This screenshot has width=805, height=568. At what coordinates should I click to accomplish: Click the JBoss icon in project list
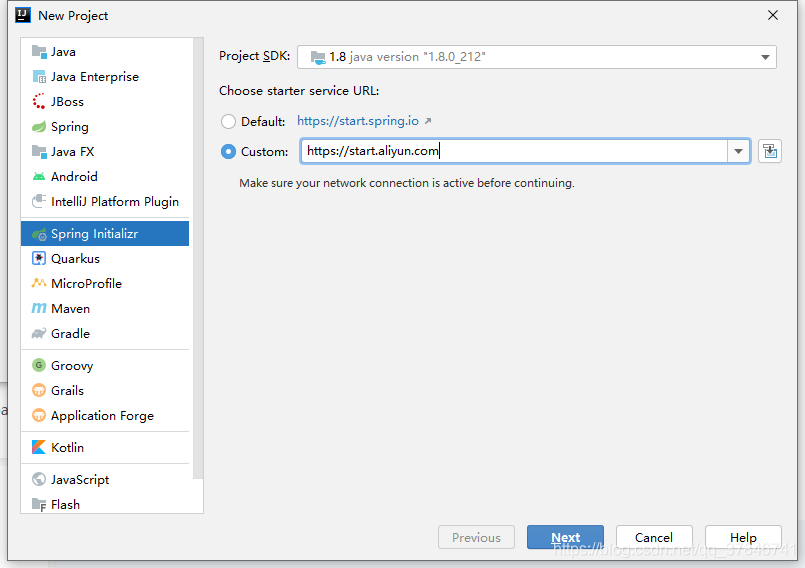click(39, 102)
